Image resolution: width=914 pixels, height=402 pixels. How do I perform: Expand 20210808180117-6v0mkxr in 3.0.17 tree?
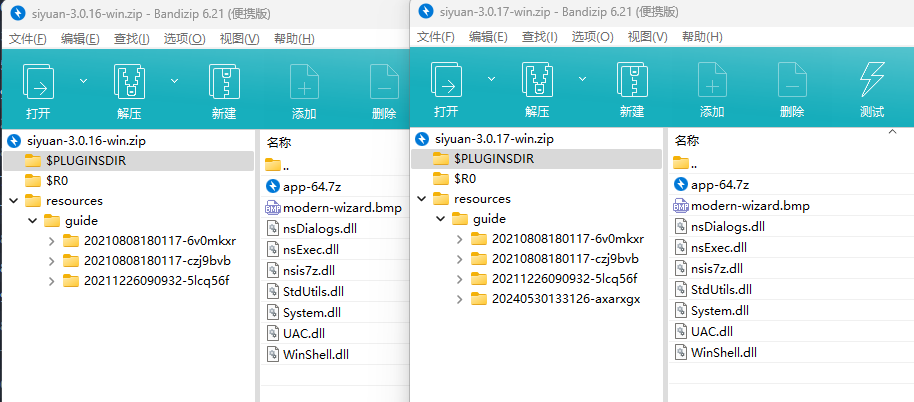tap(459, 239)
